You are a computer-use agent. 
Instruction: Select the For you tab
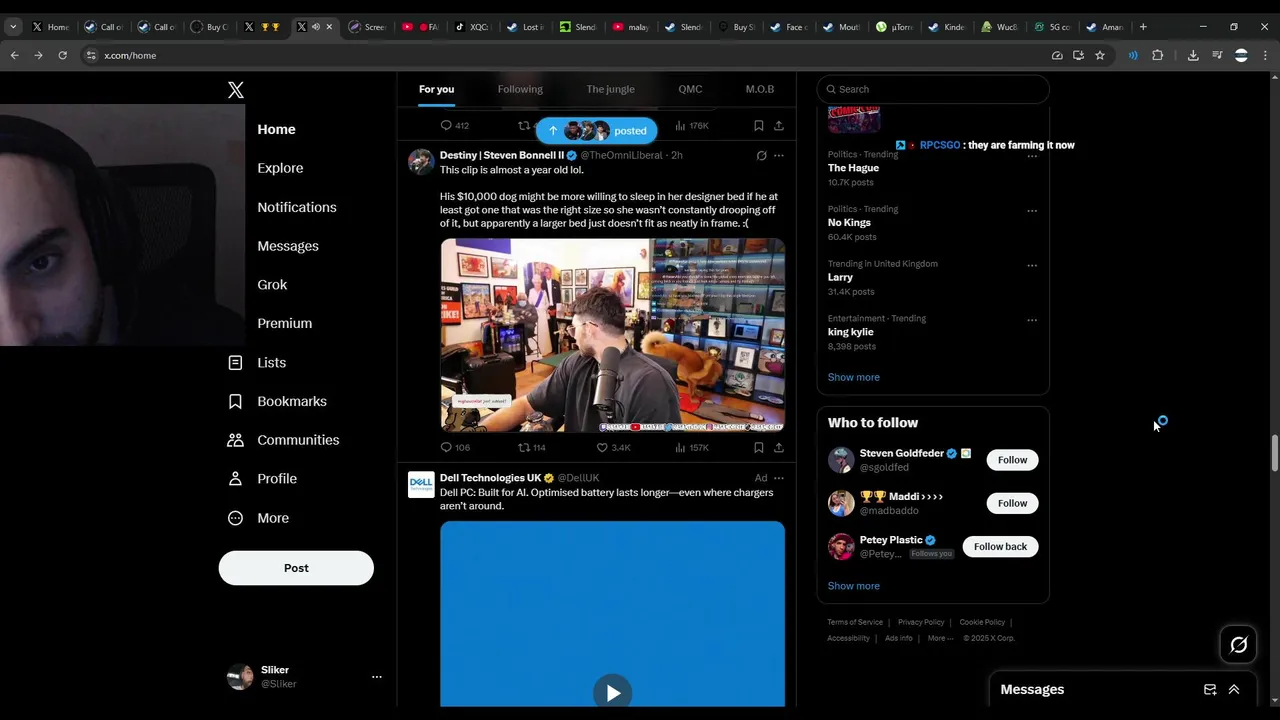(x=436, y=89)
